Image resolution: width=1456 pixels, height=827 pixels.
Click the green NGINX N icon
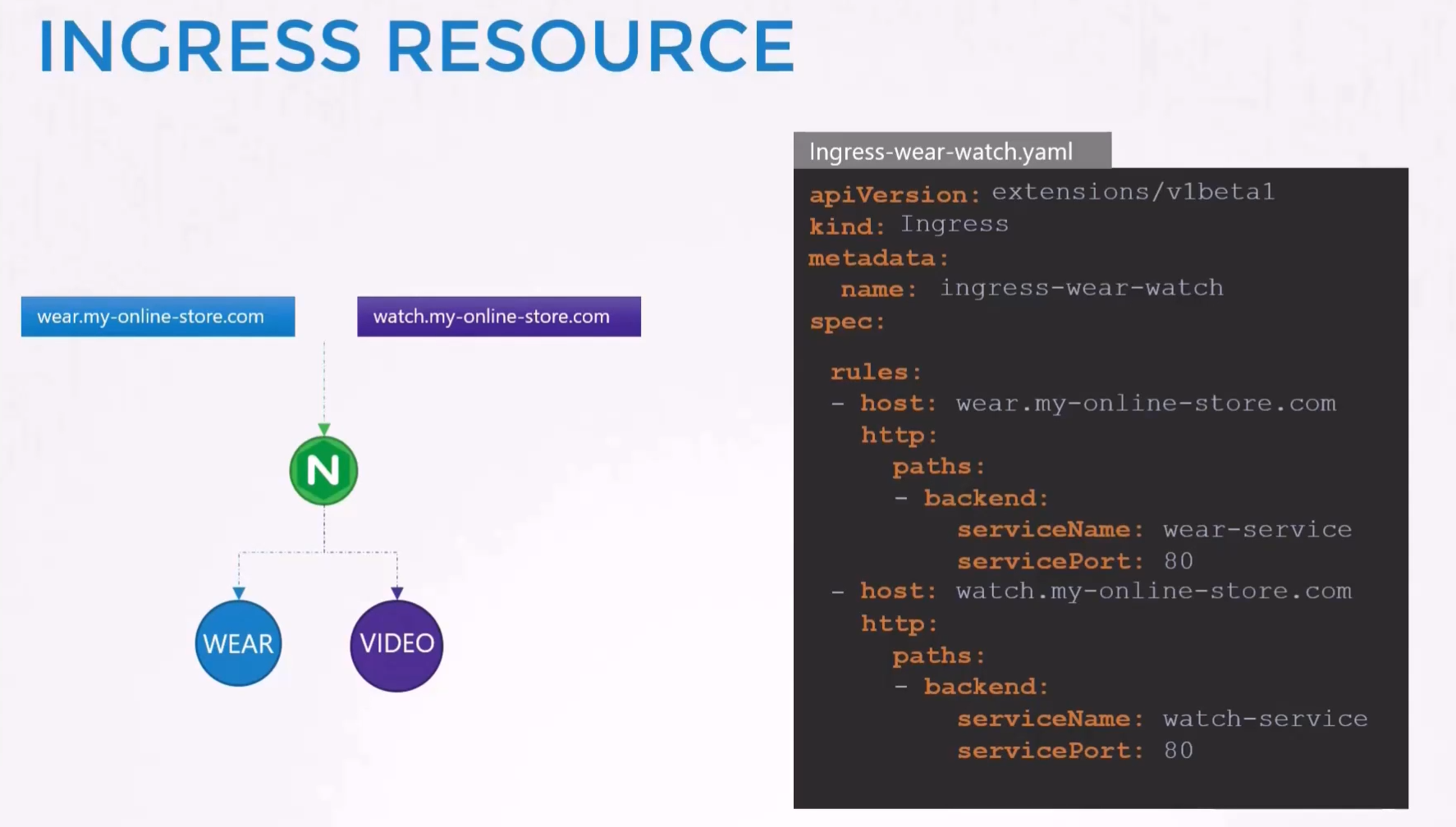pyautogui.click(x=323, y=471)
